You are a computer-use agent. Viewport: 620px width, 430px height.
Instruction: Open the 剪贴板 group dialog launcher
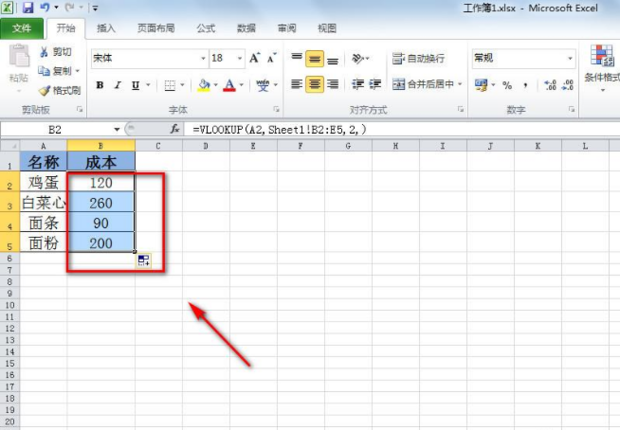pos(79,110)
